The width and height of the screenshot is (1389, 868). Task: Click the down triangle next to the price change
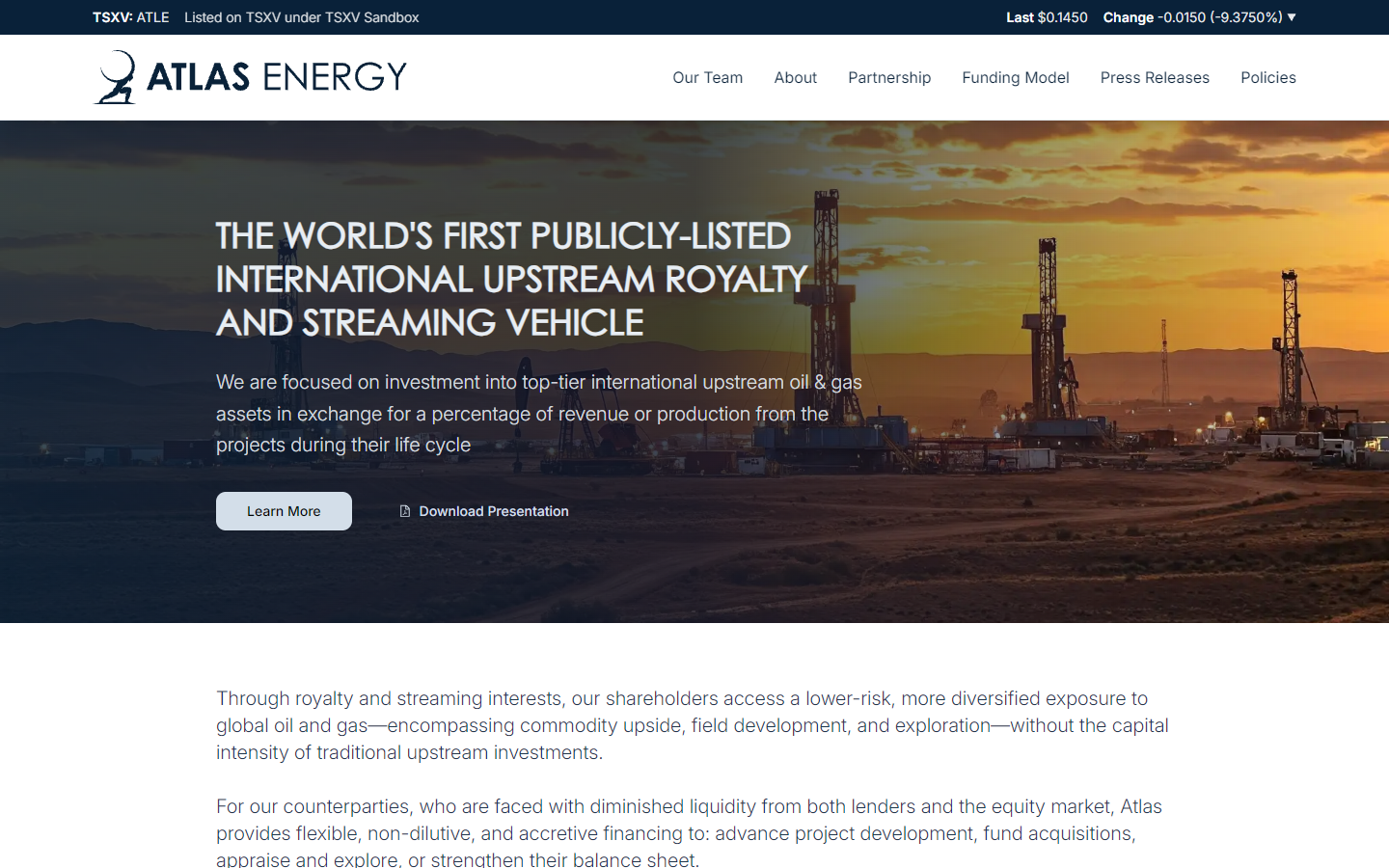pos(1292,17)
